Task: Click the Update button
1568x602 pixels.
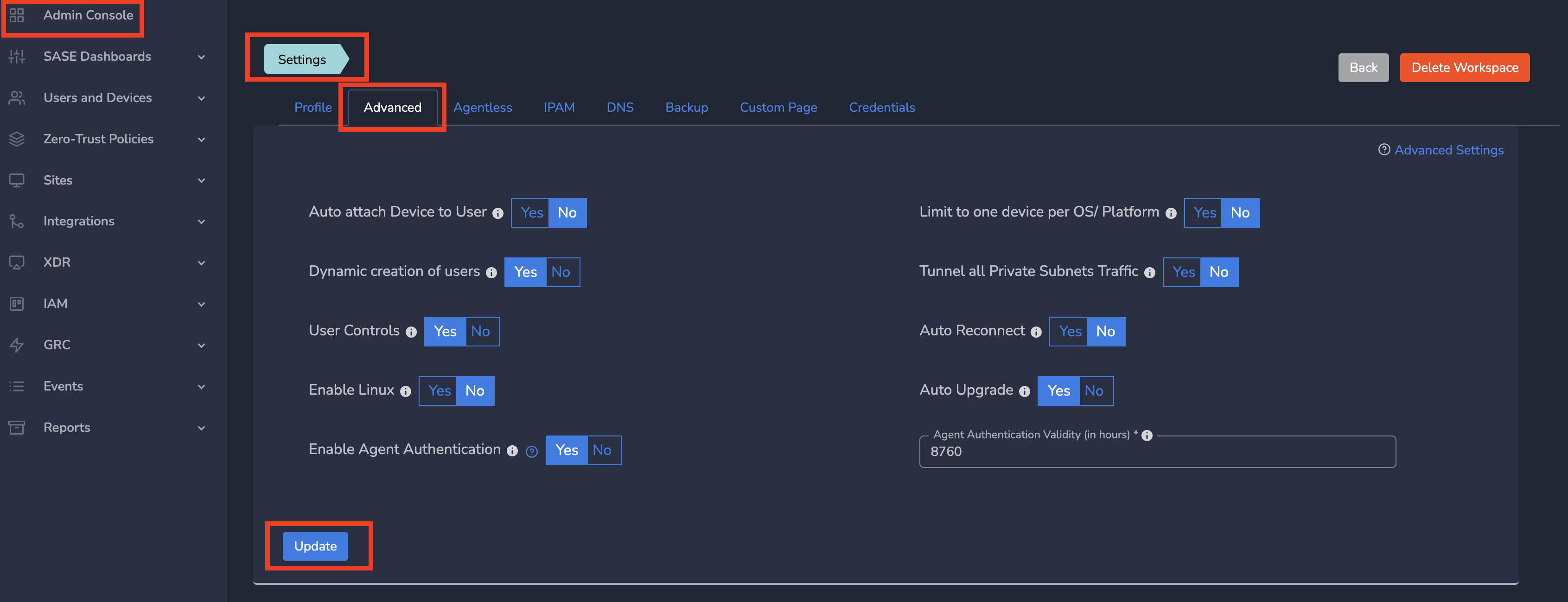Action: 315,546
